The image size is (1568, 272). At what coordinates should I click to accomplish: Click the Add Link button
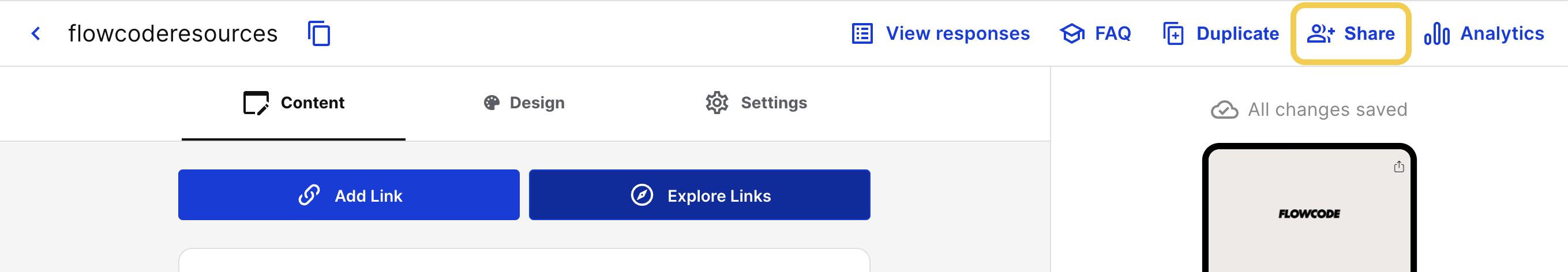[349, 195]
